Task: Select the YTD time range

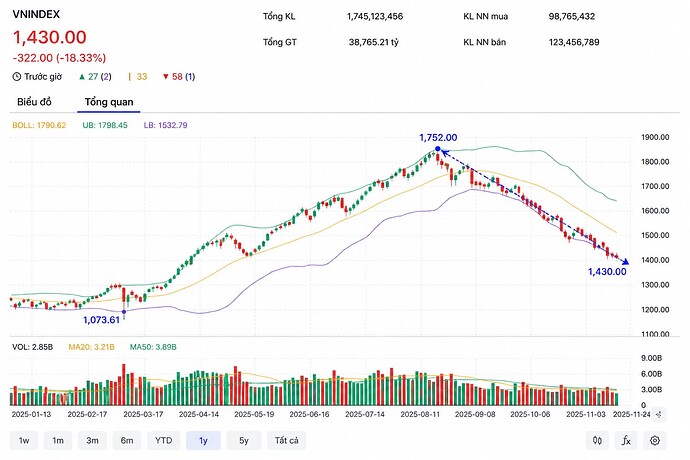Action: point(163,440)
